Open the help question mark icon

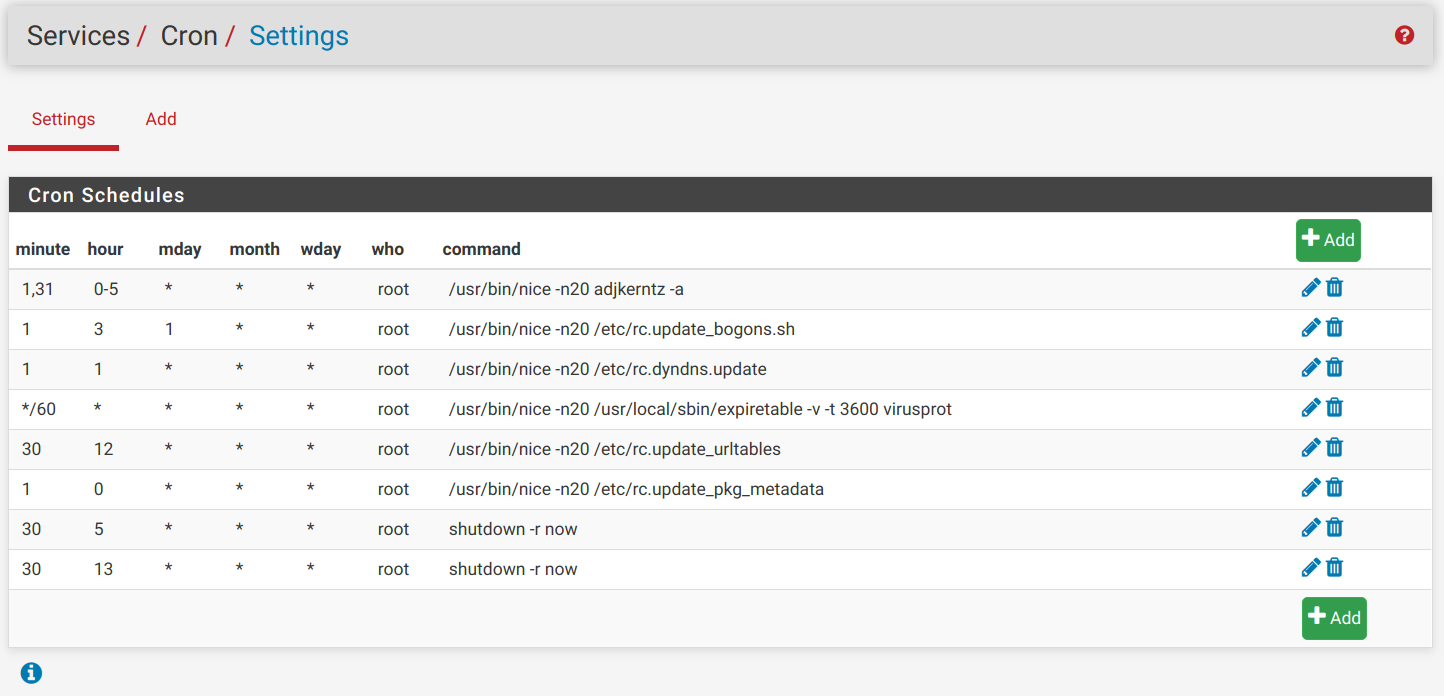click(x=1404, y=36)
